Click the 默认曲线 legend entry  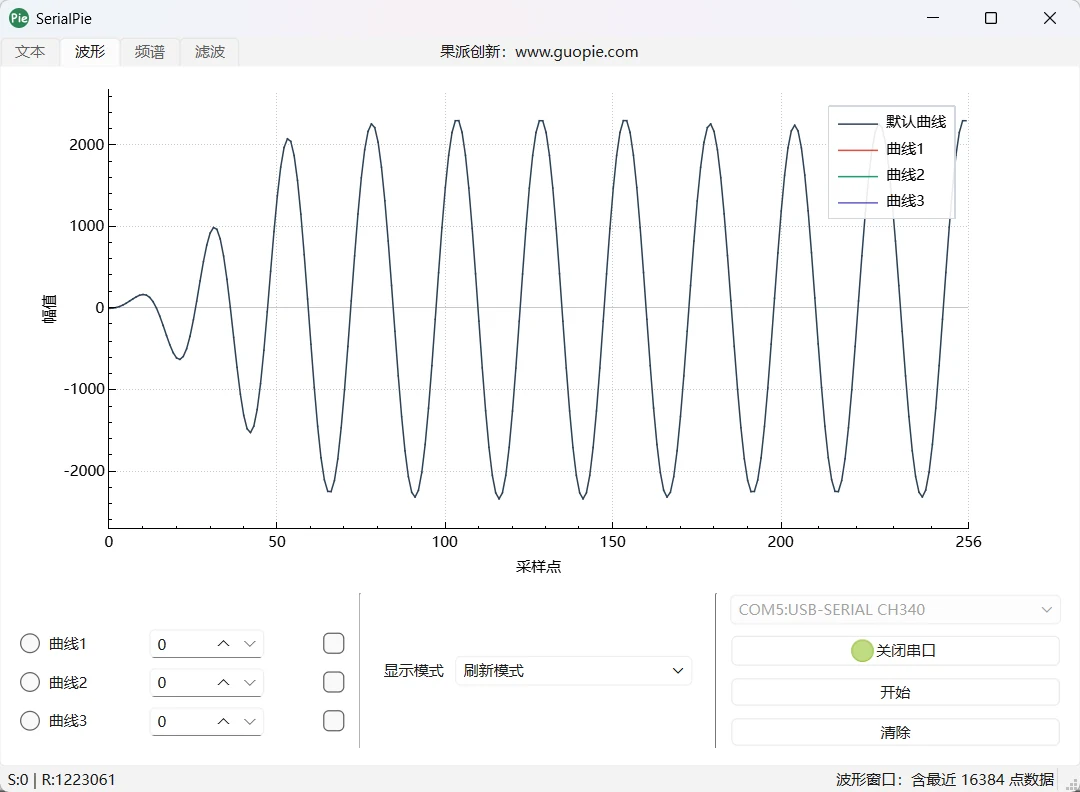pos(891,122)
